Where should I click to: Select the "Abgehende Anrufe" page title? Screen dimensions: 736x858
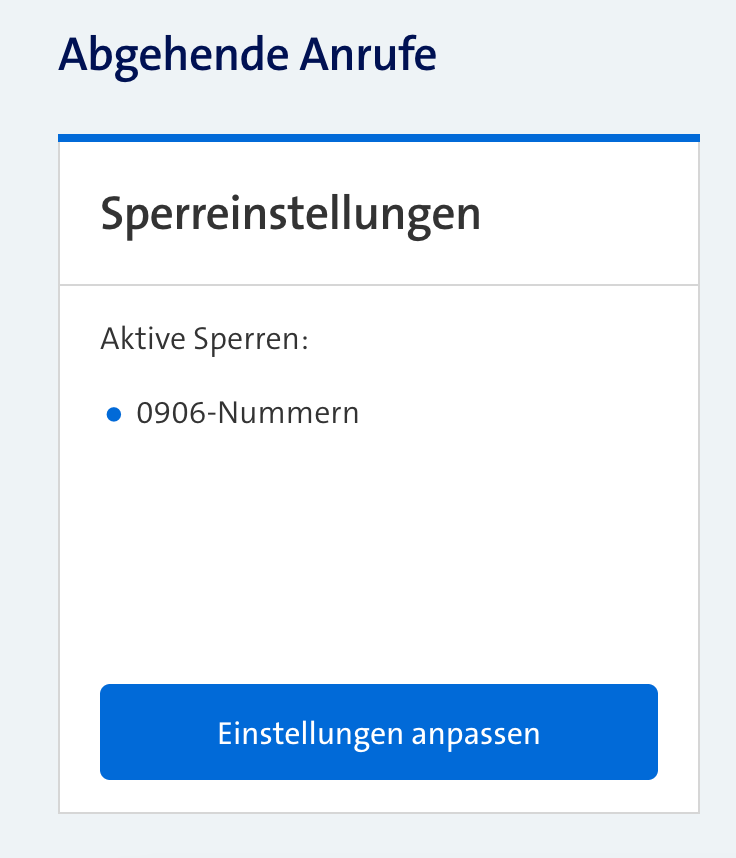pyautogui.click(x=249, y=55)
